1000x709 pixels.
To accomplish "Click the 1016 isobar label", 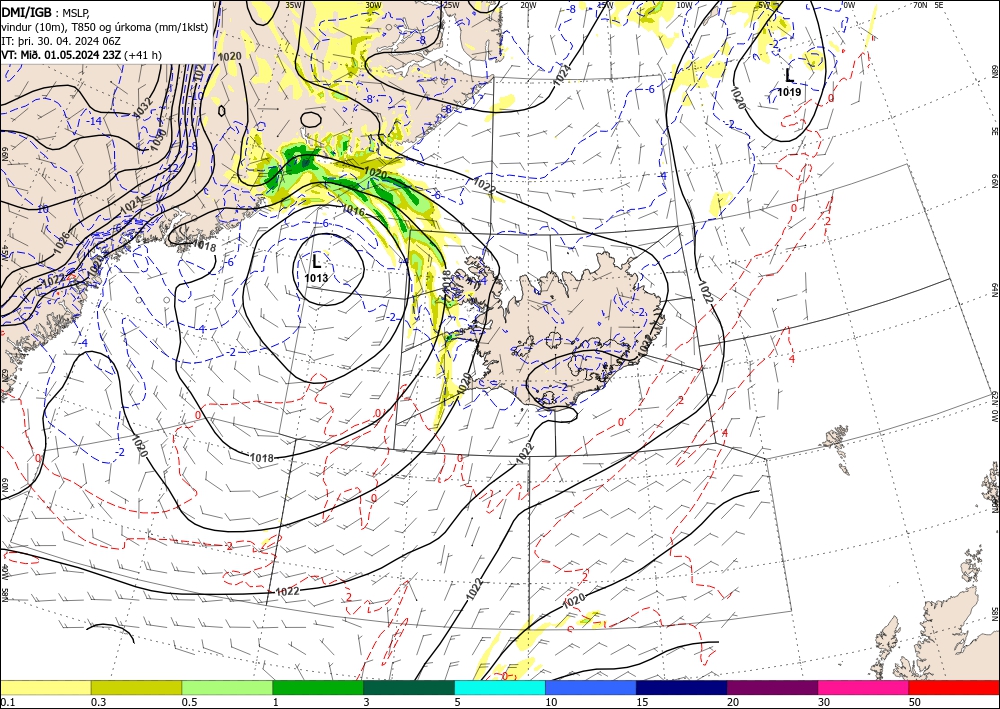I will pos(353,210).
